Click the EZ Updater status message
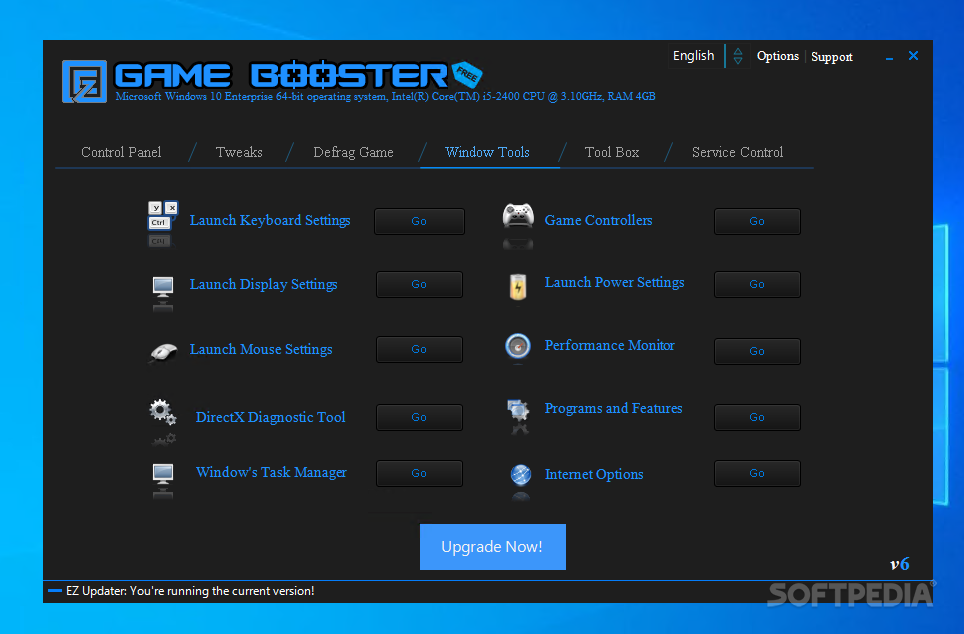The height and width of the screenshot is (634, 964). 190,591
